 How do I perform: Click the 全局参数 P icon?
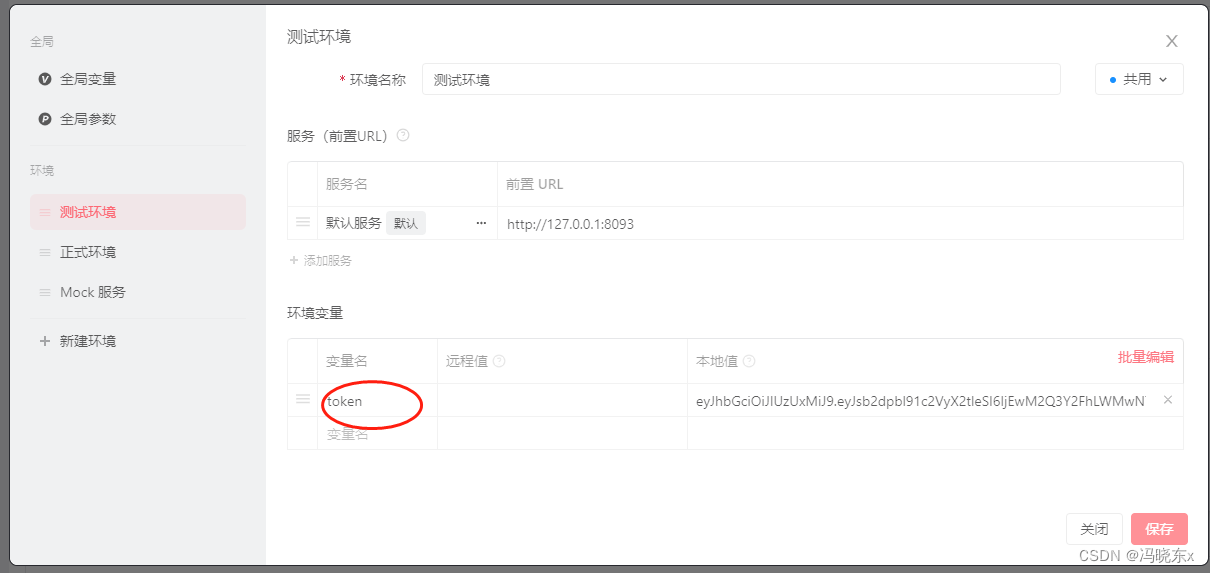coord(44,119)
